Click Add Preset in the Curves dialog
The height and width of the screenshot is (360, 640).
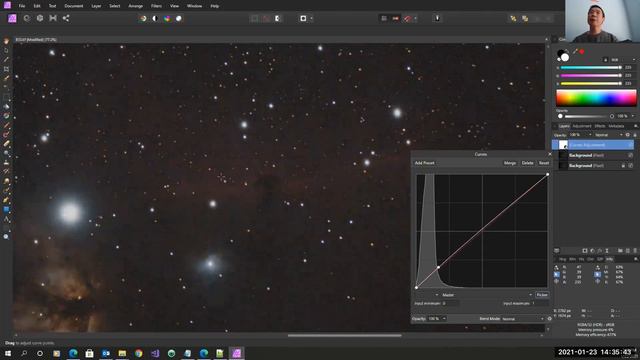[424, 163]
